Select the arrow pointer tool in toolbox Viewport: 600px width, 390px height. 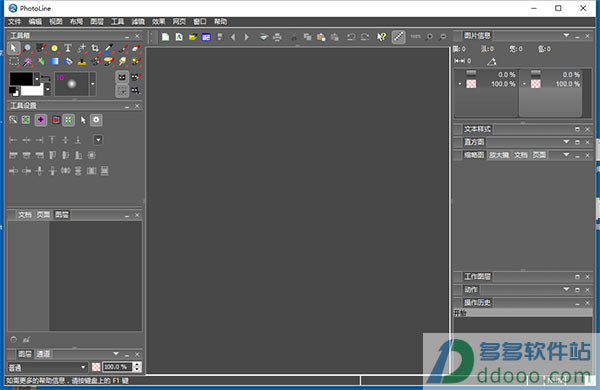click(x=14, y=48)
